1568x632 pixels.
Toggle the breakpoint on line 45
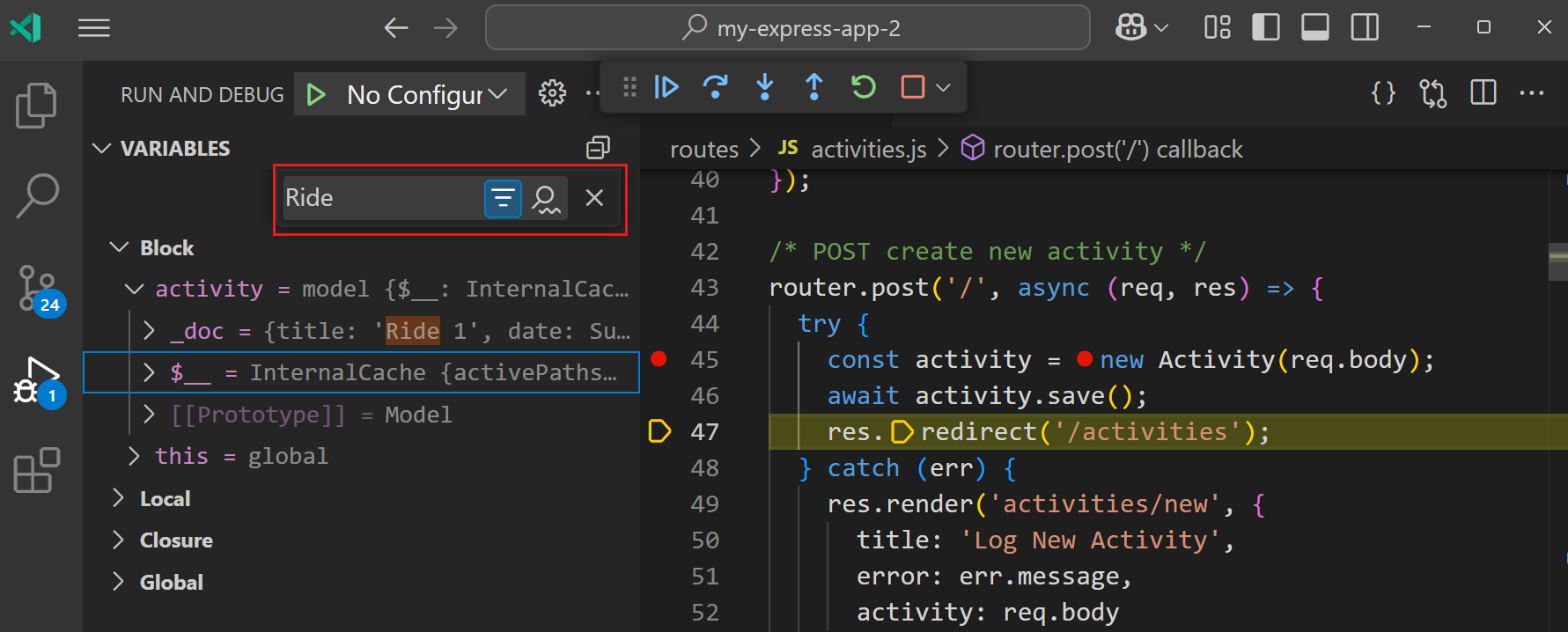(659, 359)
